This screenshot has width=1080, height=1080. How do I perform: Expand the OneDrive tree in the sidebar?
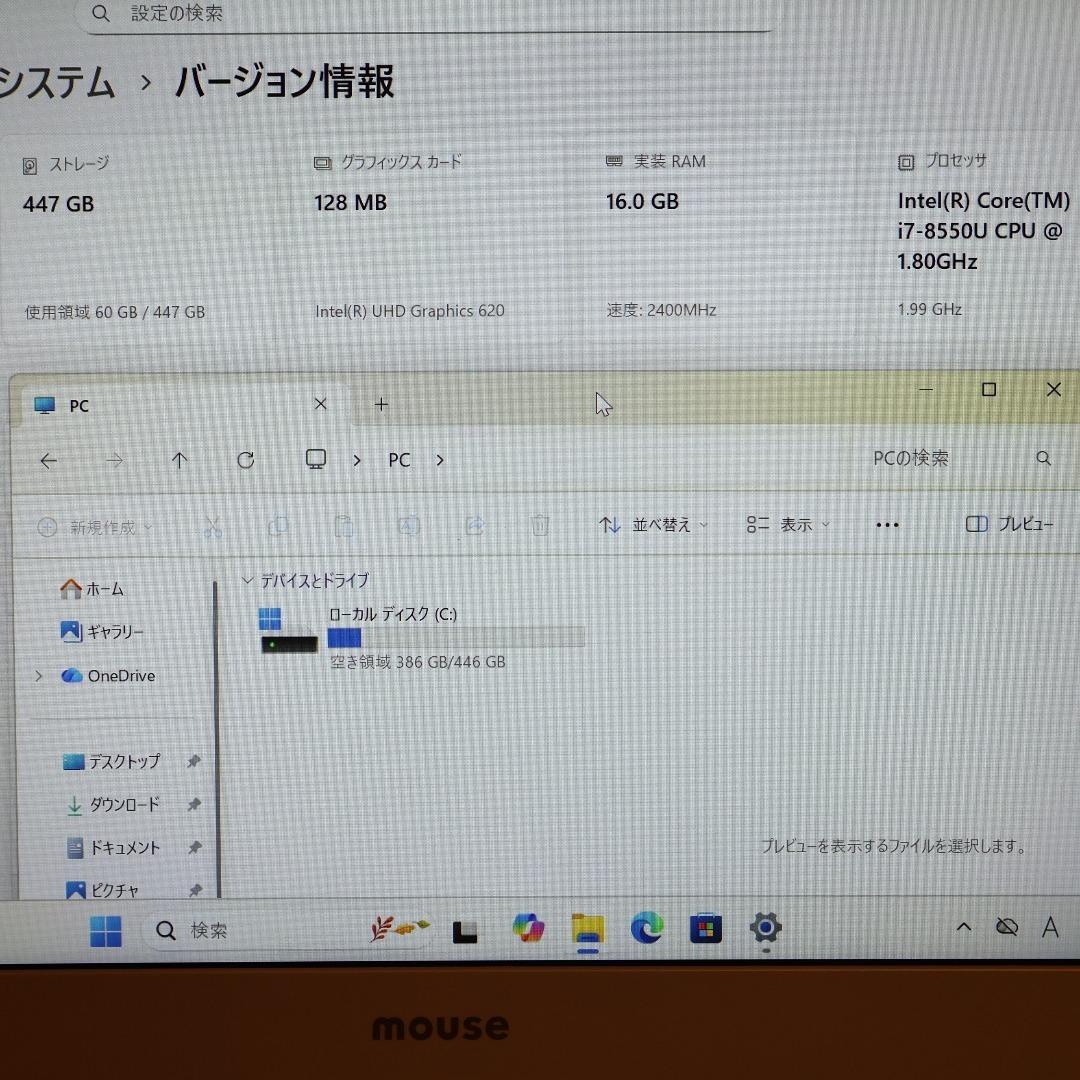click(x=38, y=676)
